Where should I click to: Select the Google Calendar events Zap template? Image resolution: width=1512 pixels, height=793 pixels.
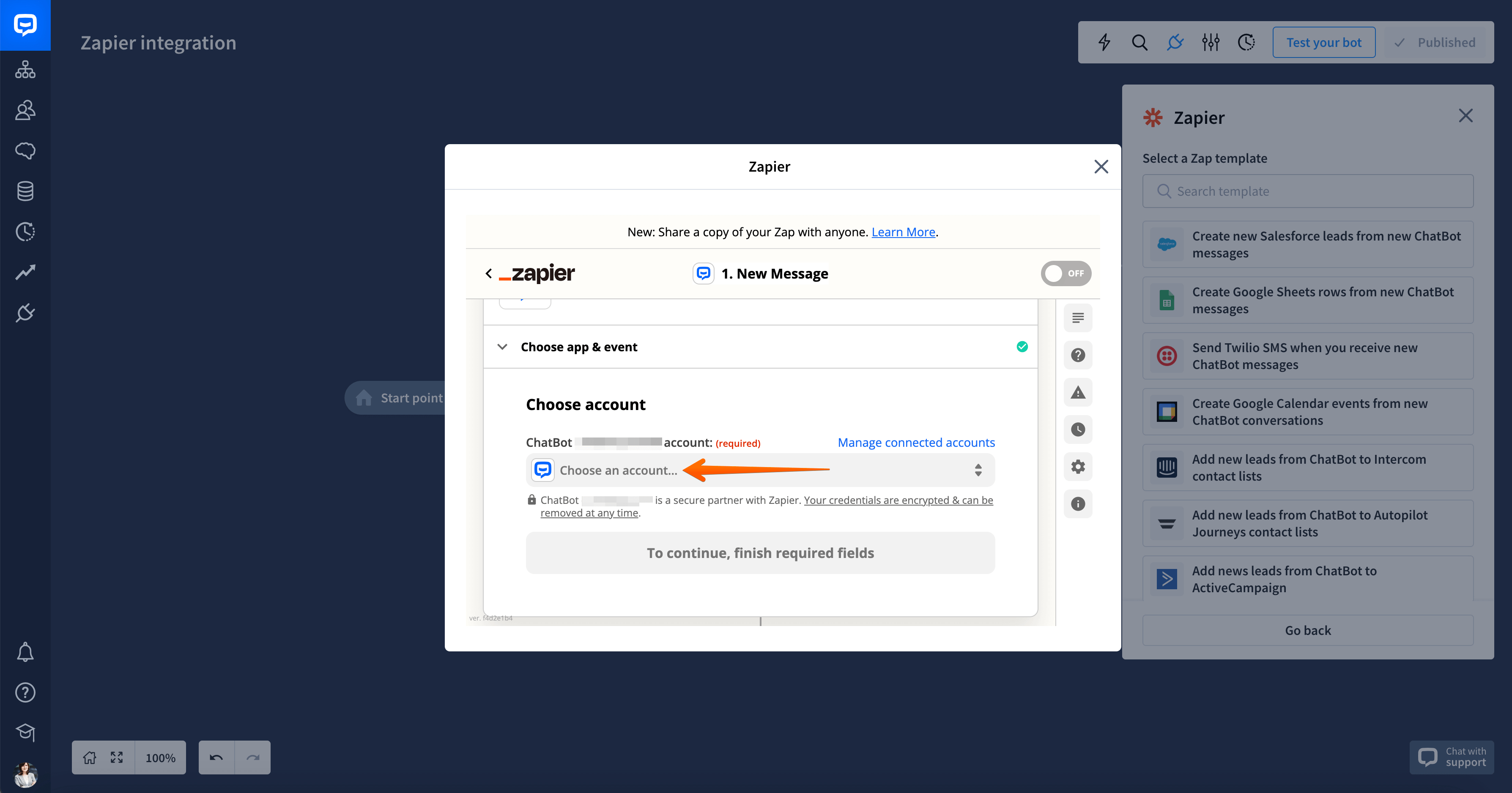[1308, 411]
